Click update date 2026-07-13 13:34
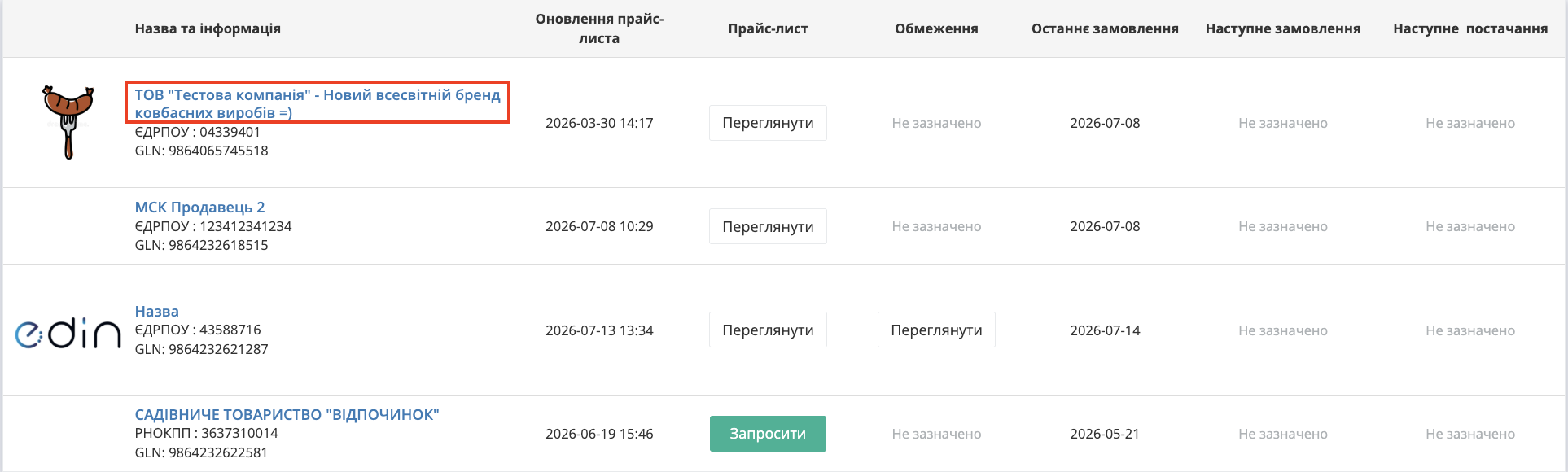This screenshot has height=472, width=1568. point(599,330)
